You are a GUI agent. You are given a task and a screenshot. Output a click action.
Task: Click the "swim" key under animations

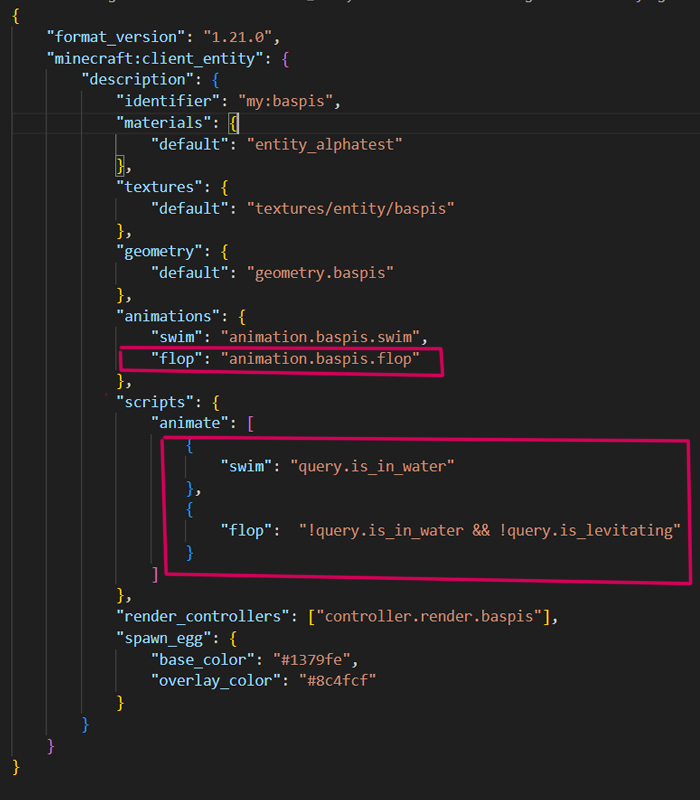tap(177, 337)
